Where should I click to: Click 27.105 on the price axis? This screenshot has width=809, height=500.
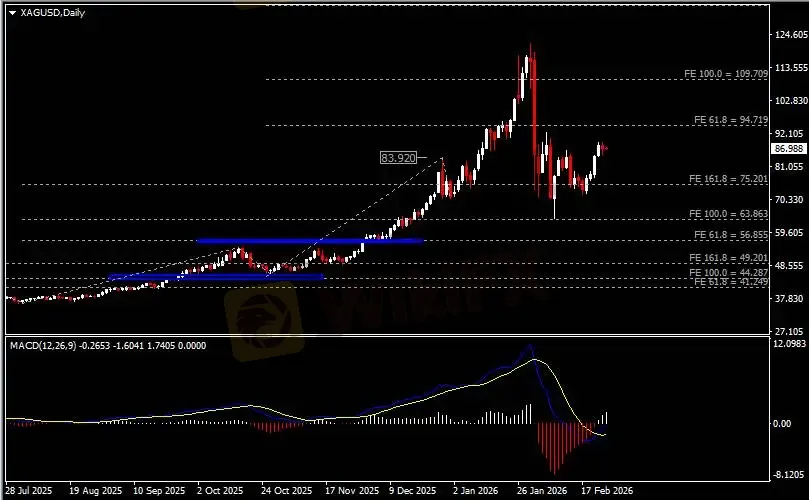pyautogui.click(x=789, y=332)
